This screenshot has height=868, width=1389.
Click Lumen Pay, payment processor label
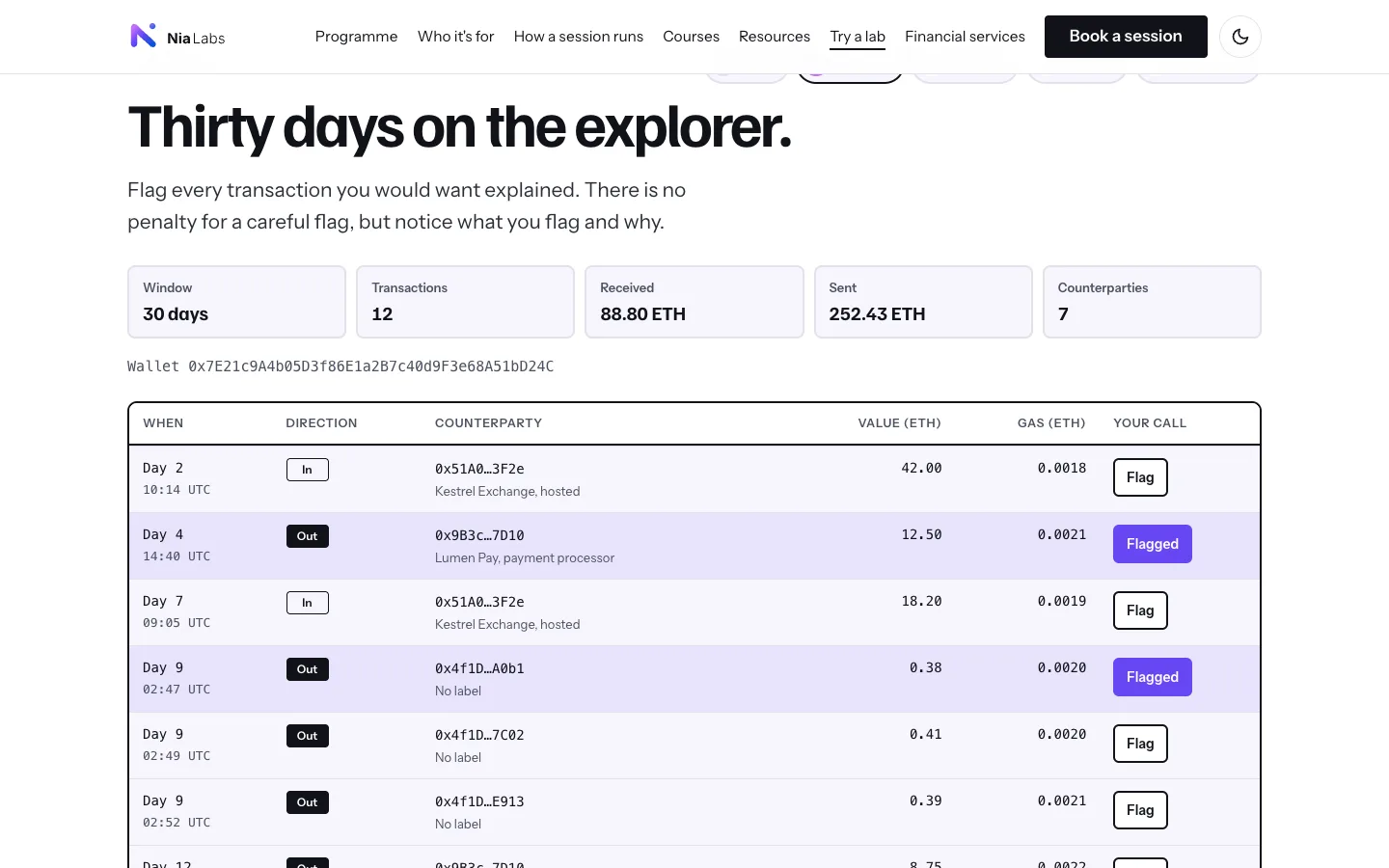pos(525,558)
